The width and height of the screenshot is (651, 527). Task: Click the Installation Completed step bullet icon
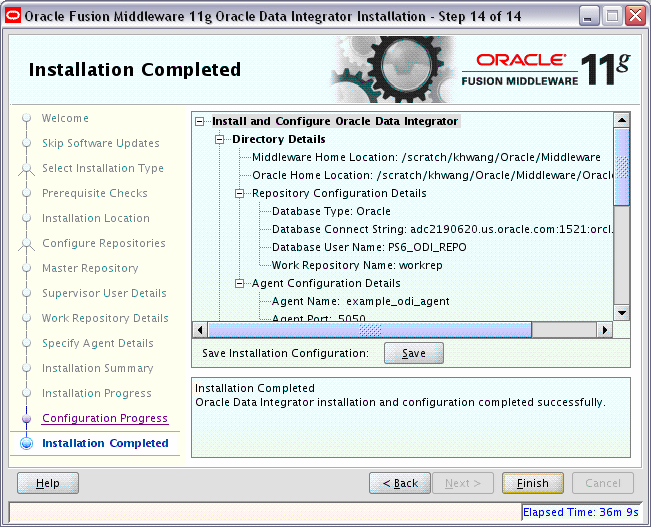coord(26,443)
